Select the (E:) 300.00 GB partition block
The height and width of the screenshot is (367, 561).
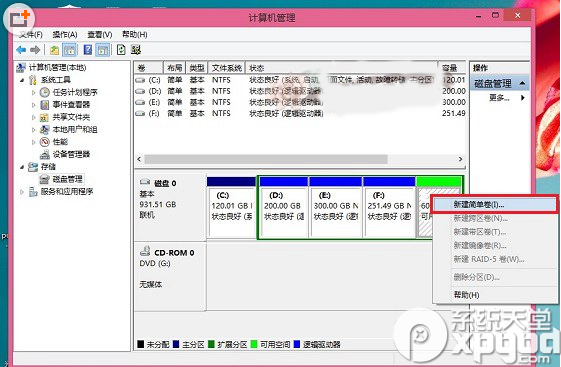336,207
